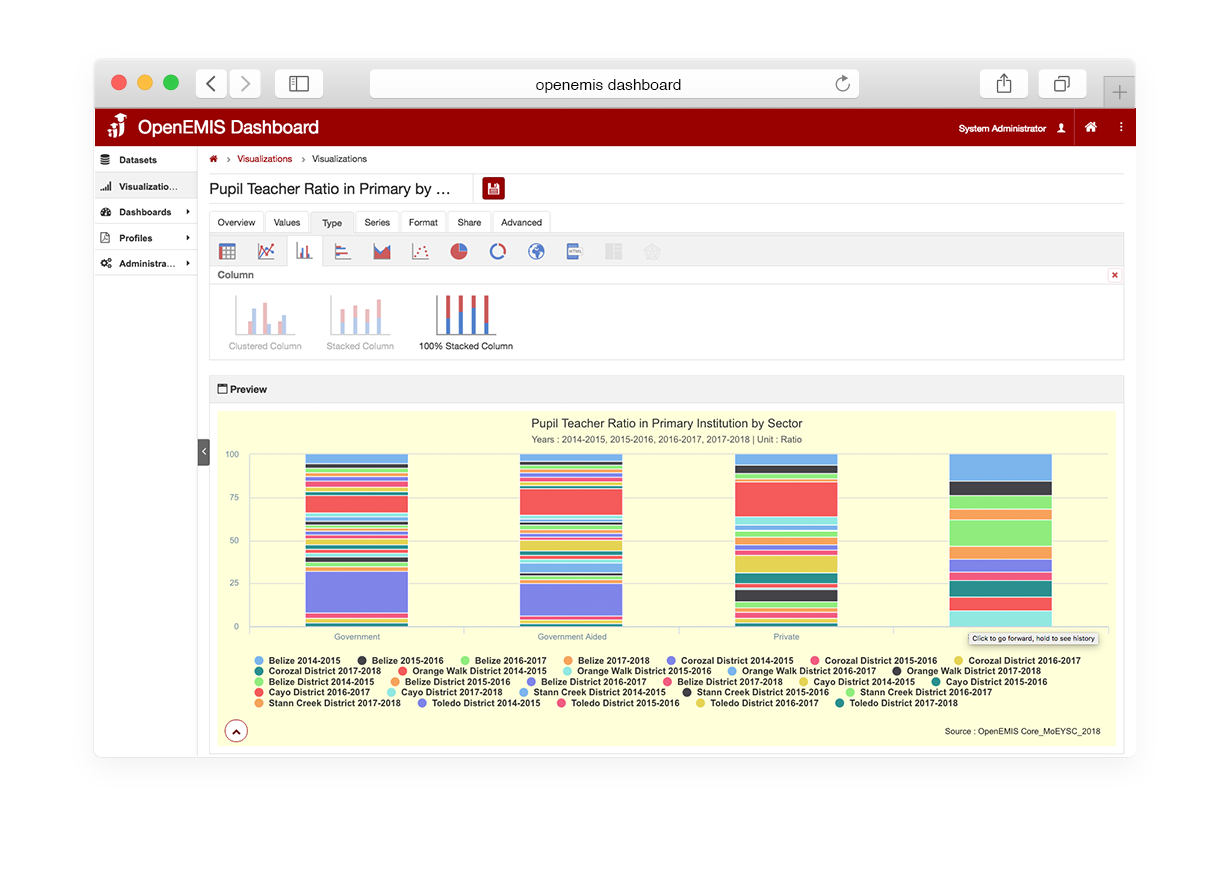The width and height of the screenshot is (1230, 896).
Task: Choose the 100% Stacked Column subtype
Action: [466, 322]
